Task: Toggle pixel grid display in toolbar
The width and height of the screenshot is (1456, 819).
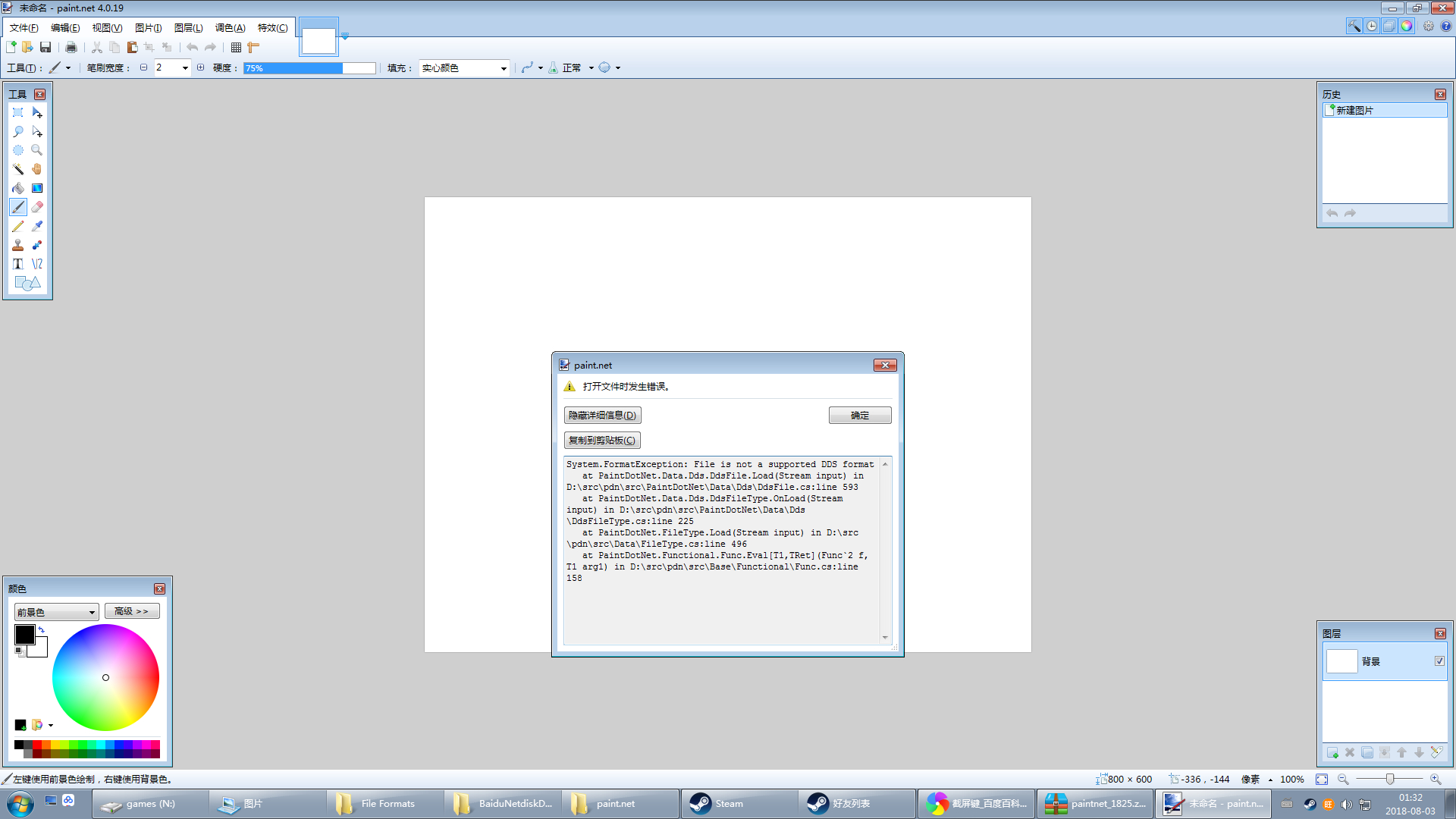Action: [x=236, y=47]
